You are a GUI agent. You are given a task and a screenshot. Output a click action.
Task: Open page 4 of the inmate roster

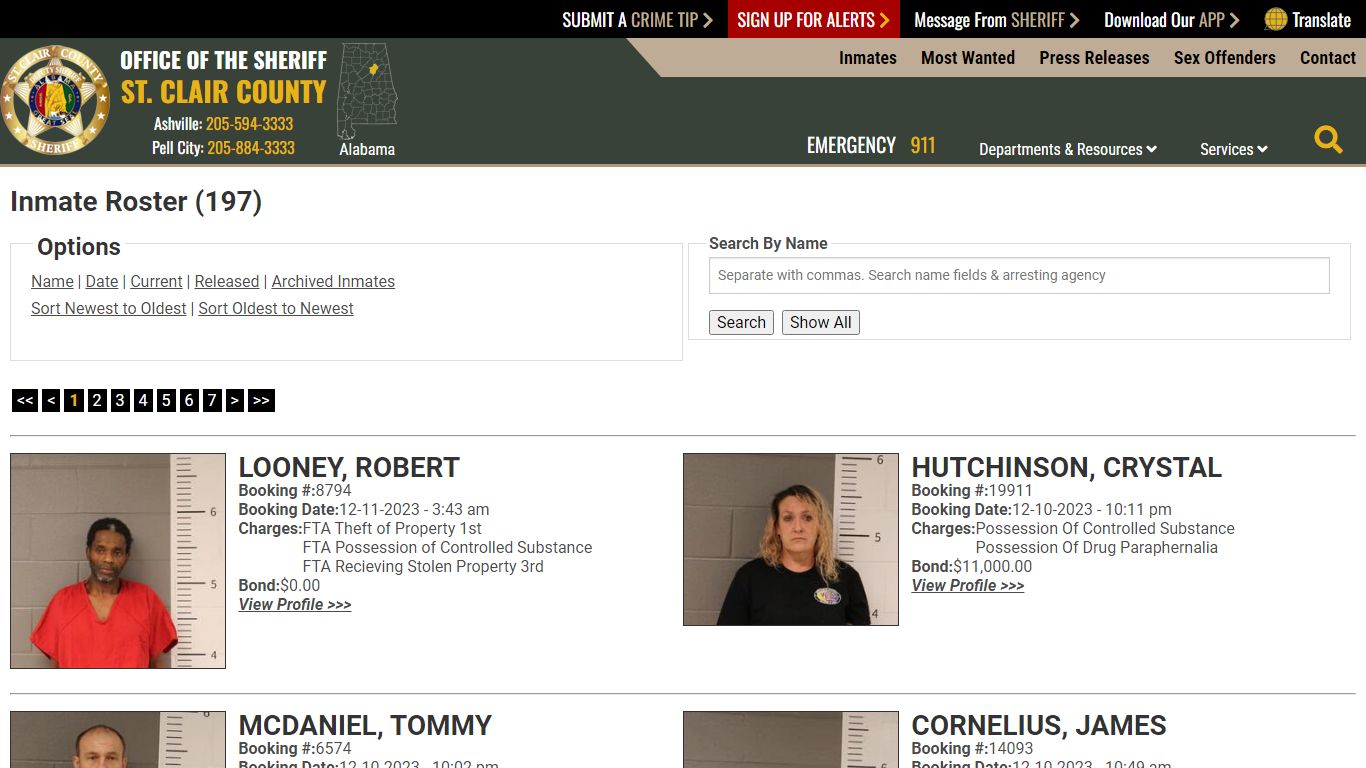coord(142,400)
